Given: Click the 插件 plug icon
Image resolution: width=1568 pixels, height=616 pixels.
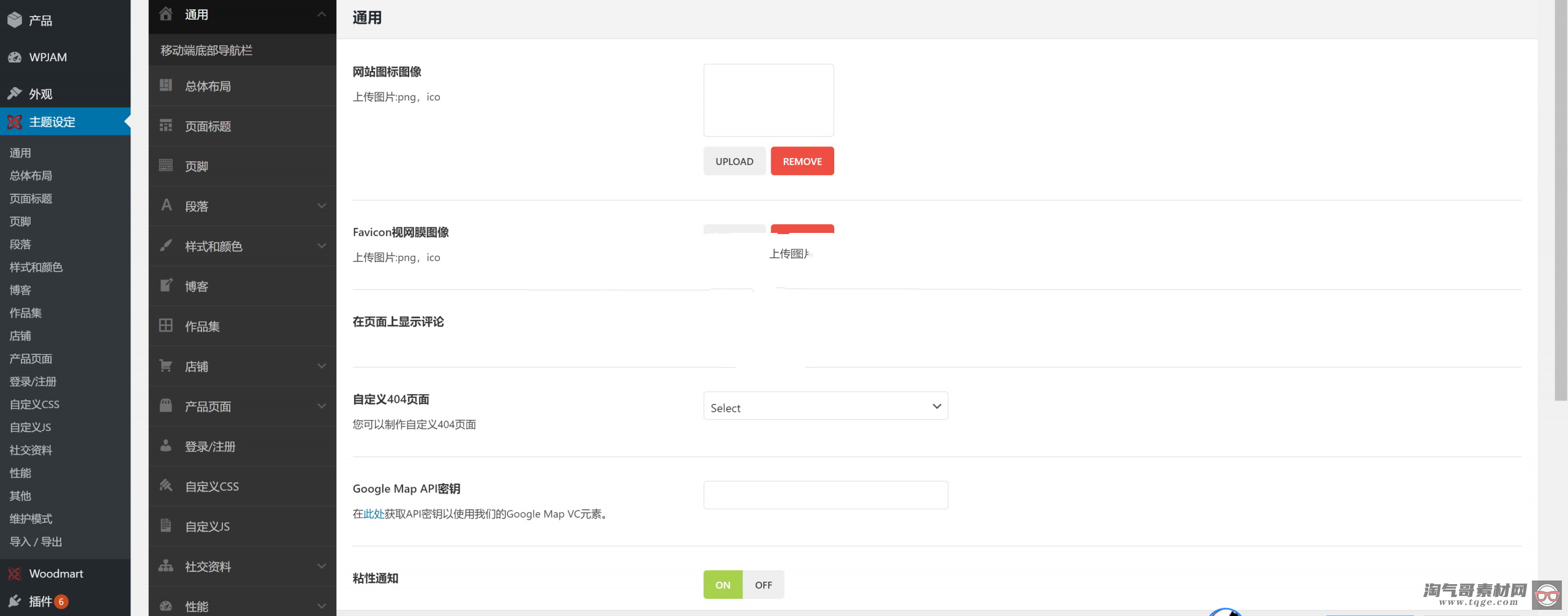Looking at the screenshot, I should (15, 601).
